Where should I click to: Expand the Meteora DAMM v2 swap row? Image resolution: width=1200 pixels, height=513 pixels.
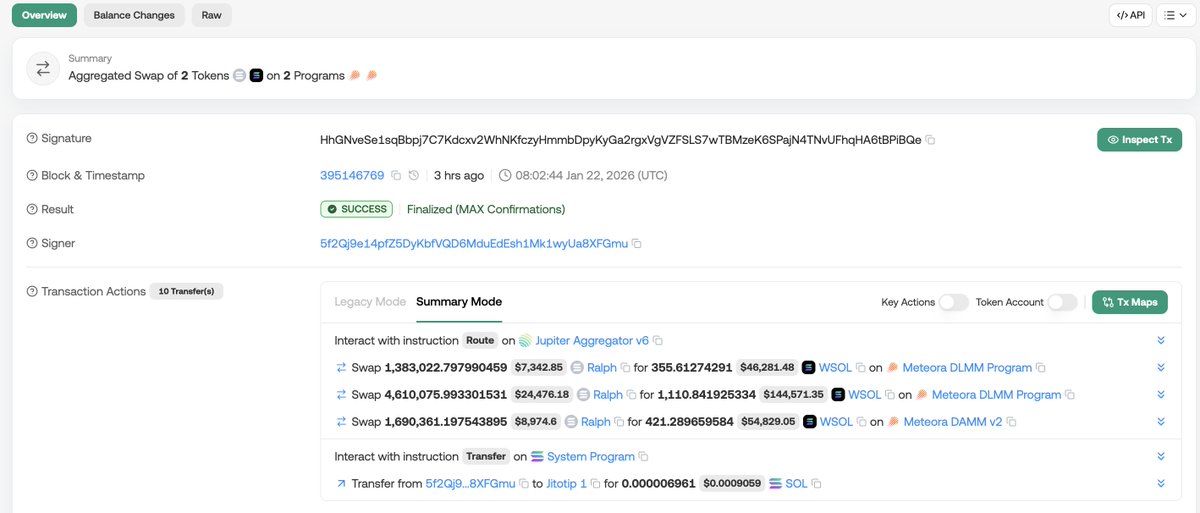click(x=1161, y=422)
